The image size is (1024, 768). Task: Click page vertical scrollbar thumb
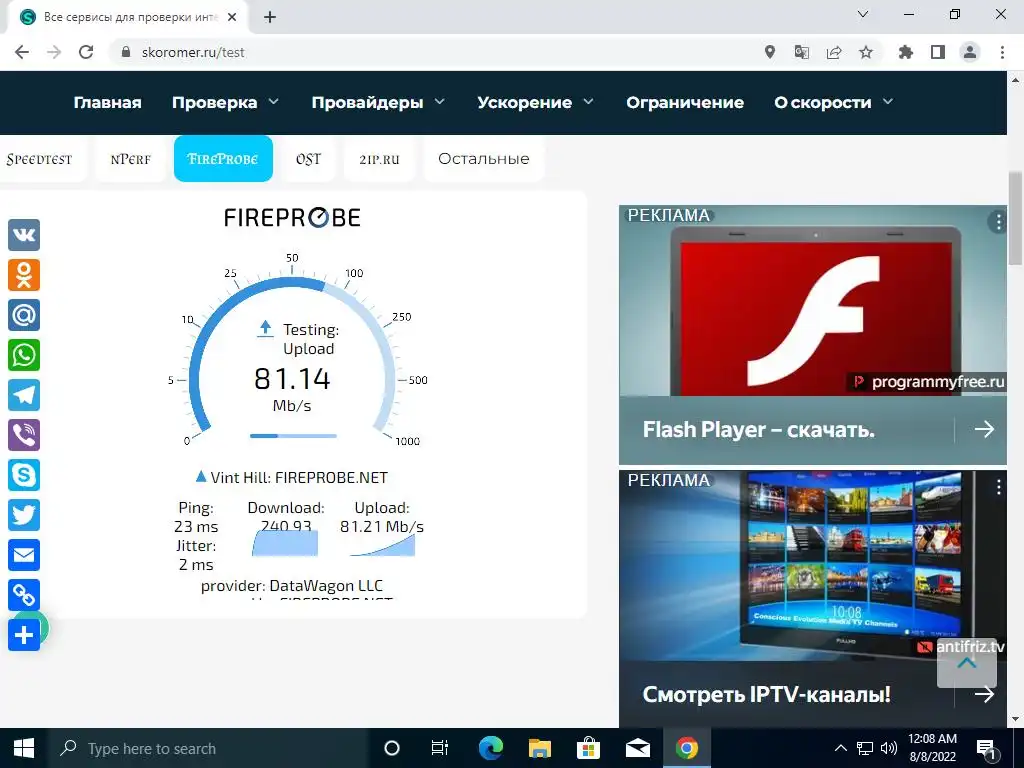(x=1015, y=218)
